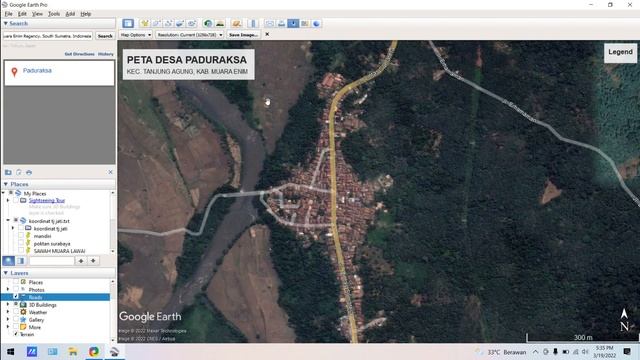
Task: Show sunlight across the landscape icon
Action: tap(220, 23)
